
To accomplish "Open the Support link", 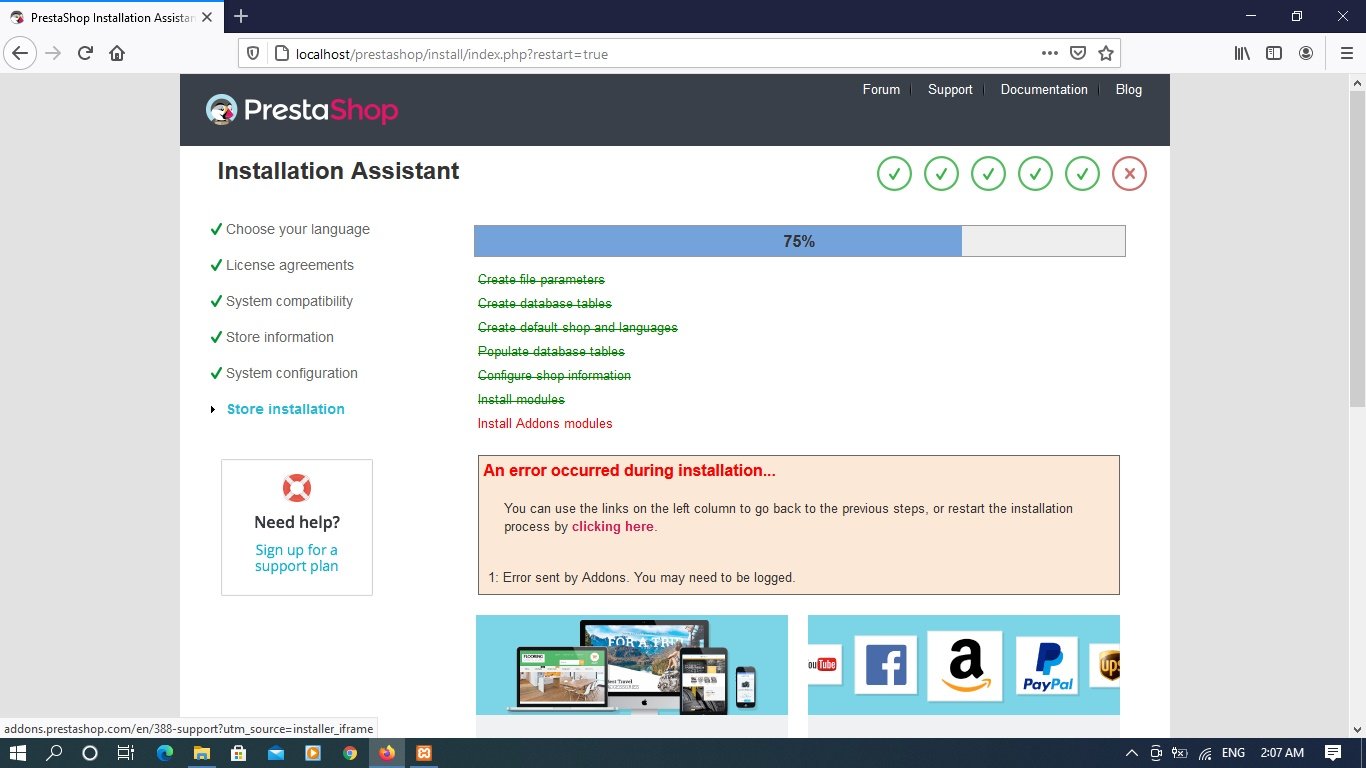I will (950, 89).
